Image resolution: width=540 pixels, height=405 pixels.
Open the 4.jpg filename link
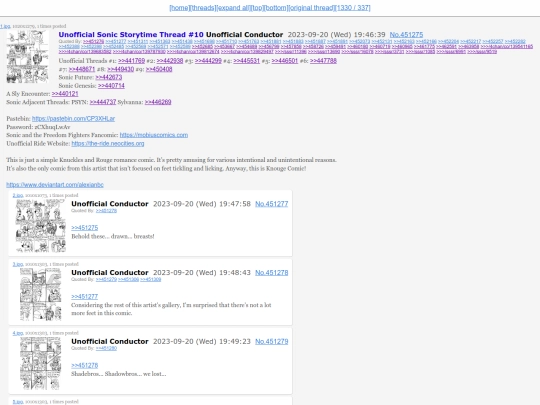click(18, 333)
